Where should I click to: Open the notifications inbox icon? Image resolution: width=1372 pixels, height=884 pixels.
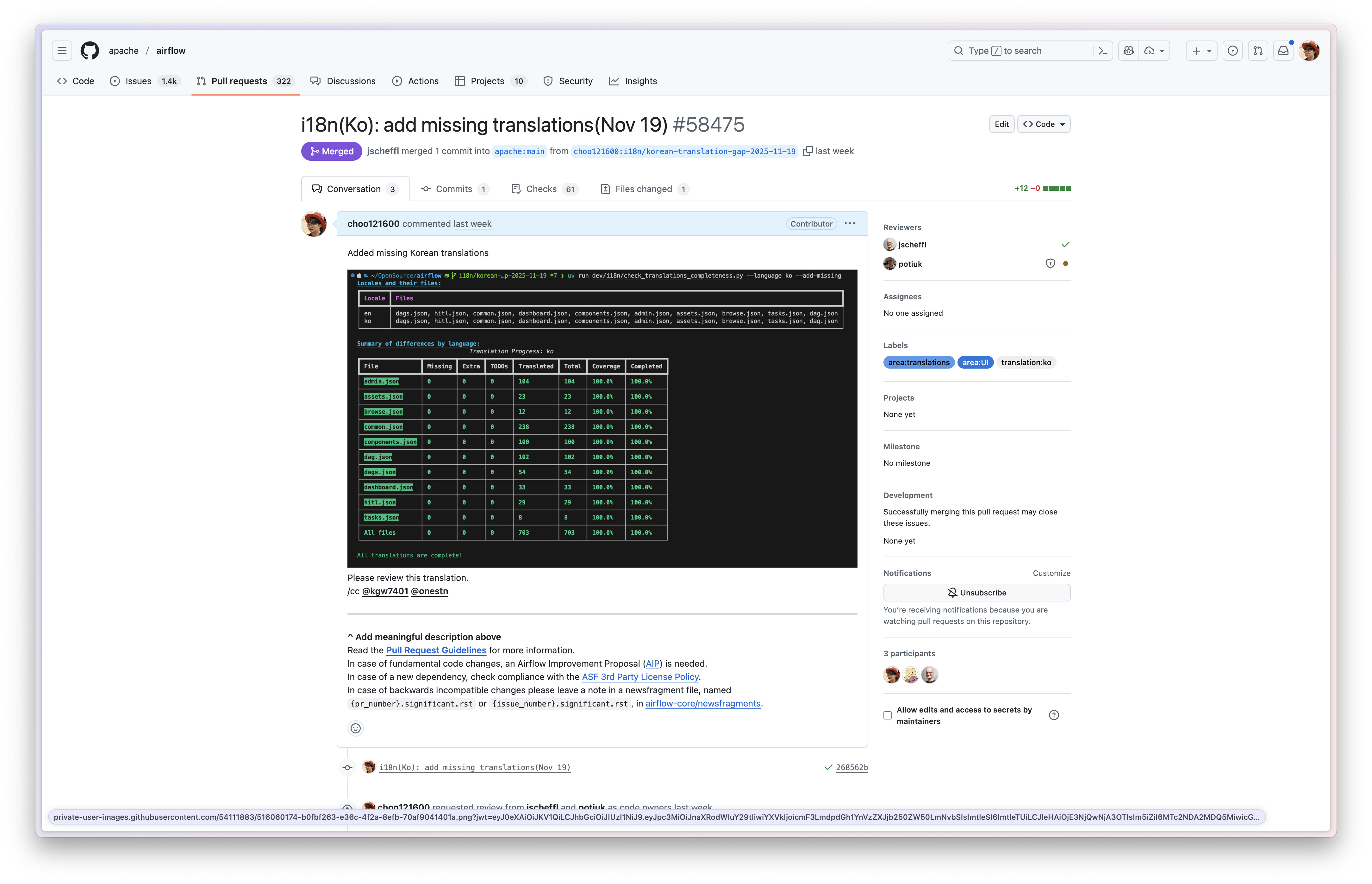[1283, 51]
